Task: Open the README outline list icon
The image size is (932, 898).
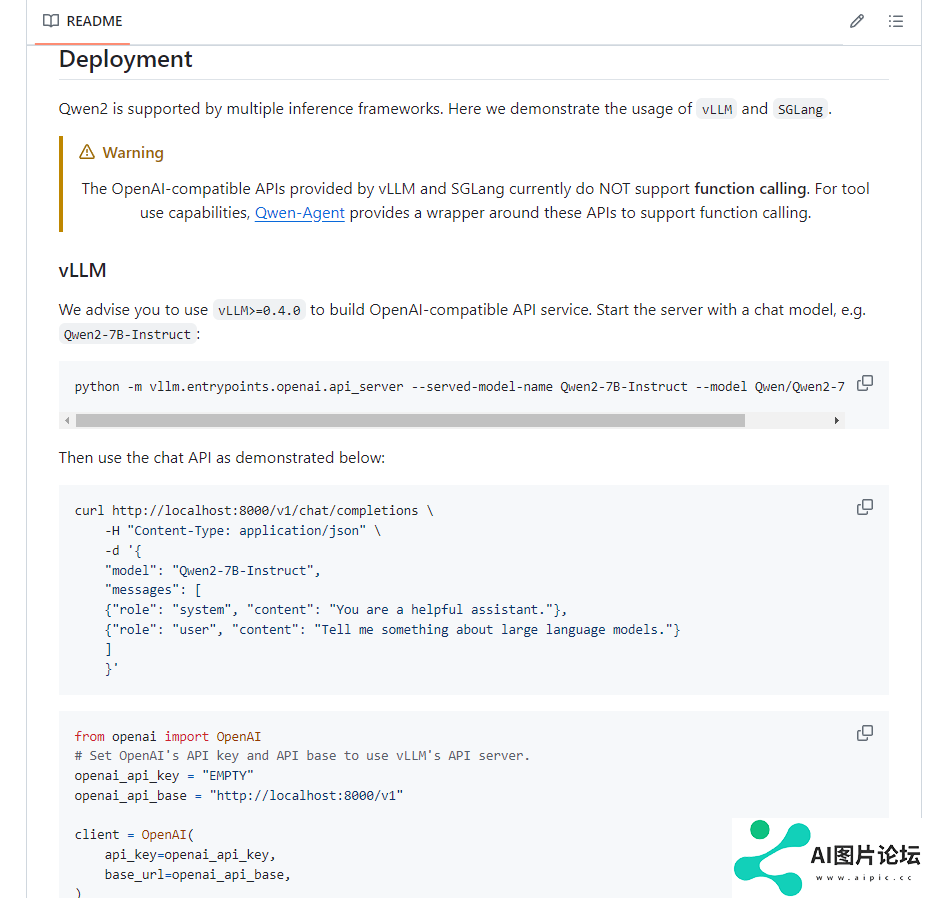Action: click(x=896, y=21)
